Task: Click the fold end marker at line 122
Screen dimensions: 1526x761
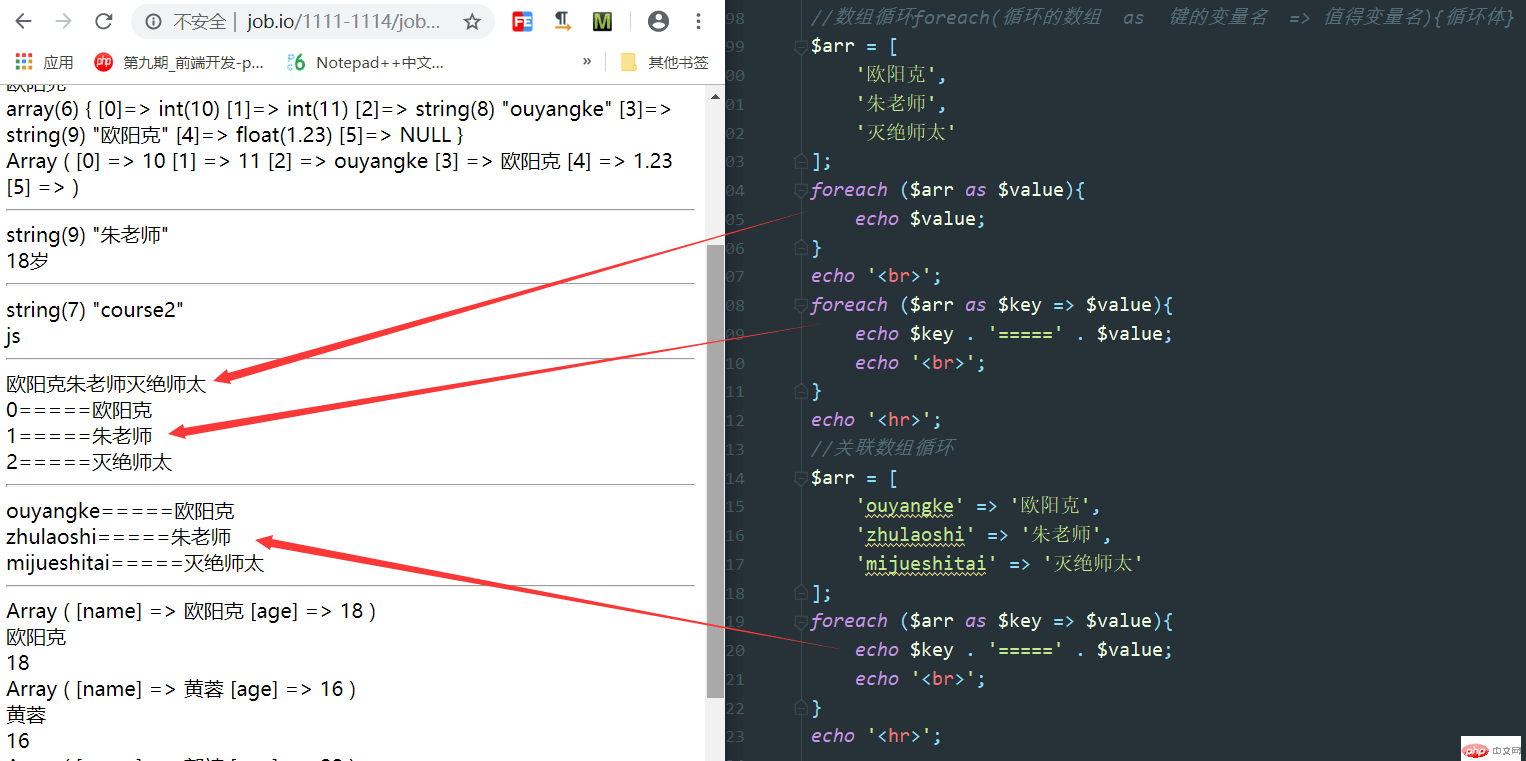Action: (801, 707)
